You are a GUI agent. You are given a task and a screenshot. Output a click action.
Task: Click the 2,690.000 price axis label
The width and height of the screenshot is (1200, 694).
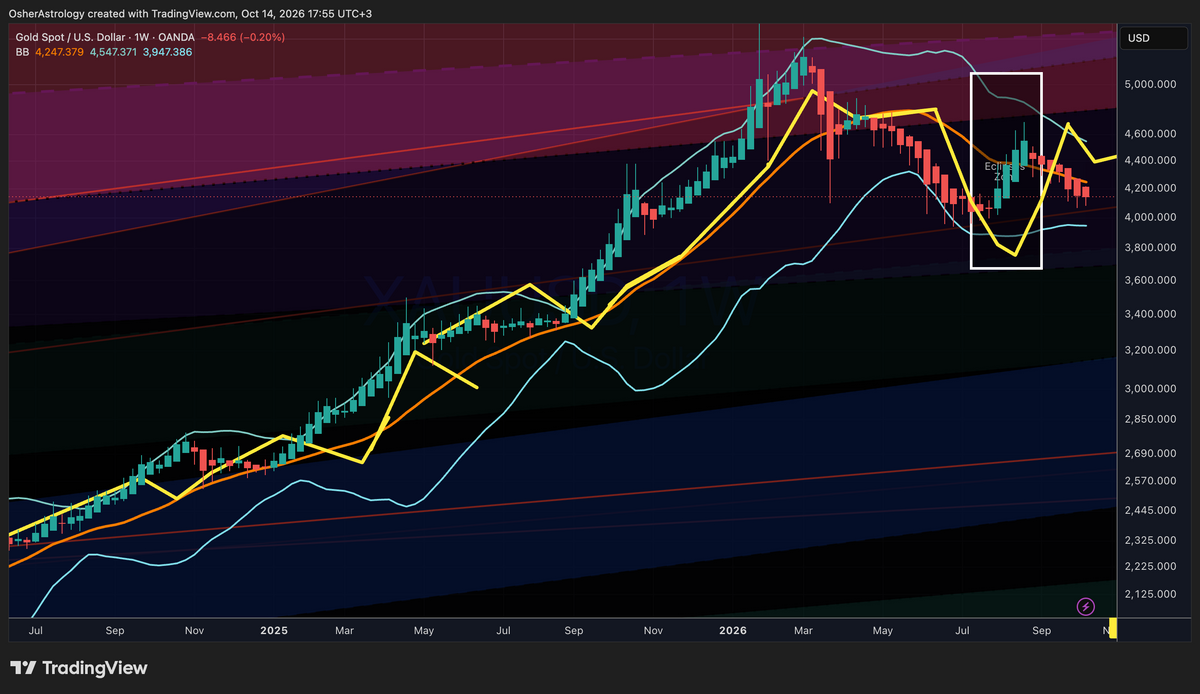click(x=1148, y=453)
